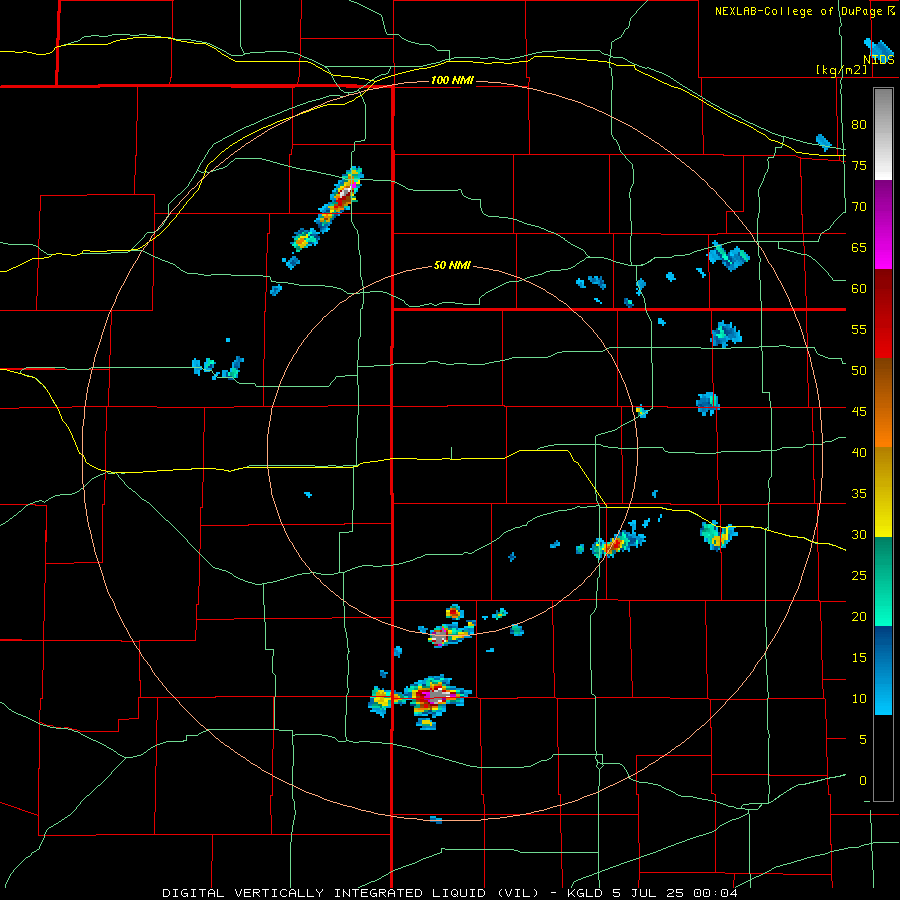Viewport: 900px width, 900px height.
Task: Select the white-gray top segment of color bar
Action: click(883, 134)
